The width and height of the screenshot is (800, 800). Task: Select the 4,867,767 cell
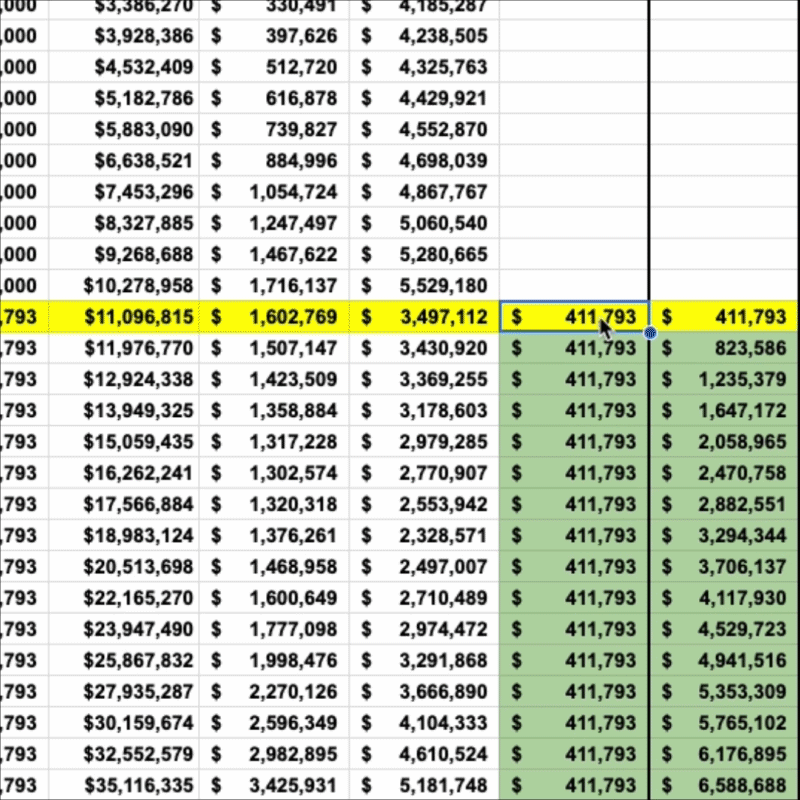(424, 192)
